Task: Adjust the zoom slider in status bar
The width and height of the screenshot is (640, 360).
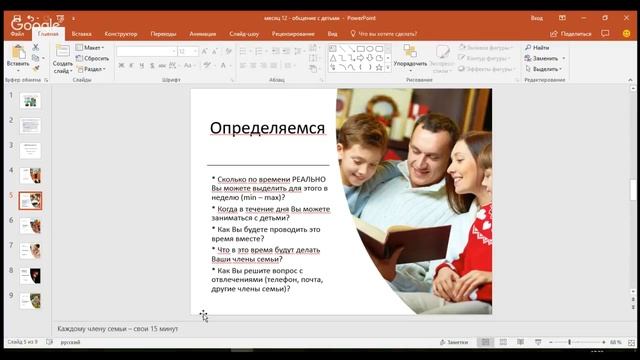Action: pyautogui.click(x=569, y=342)
